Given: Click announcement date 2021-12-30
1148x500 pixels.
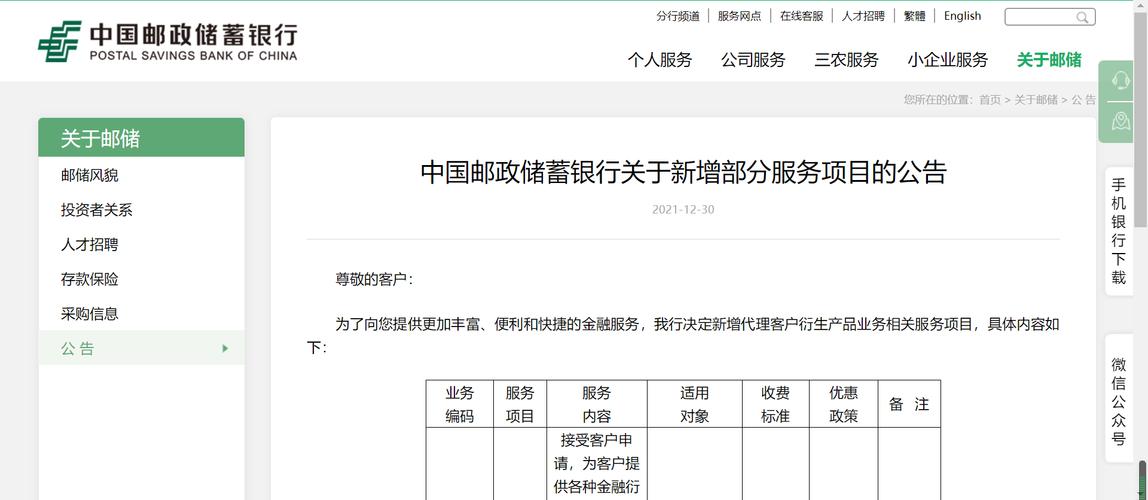Looking at the screenshot, I should click(x=683, y=210).
